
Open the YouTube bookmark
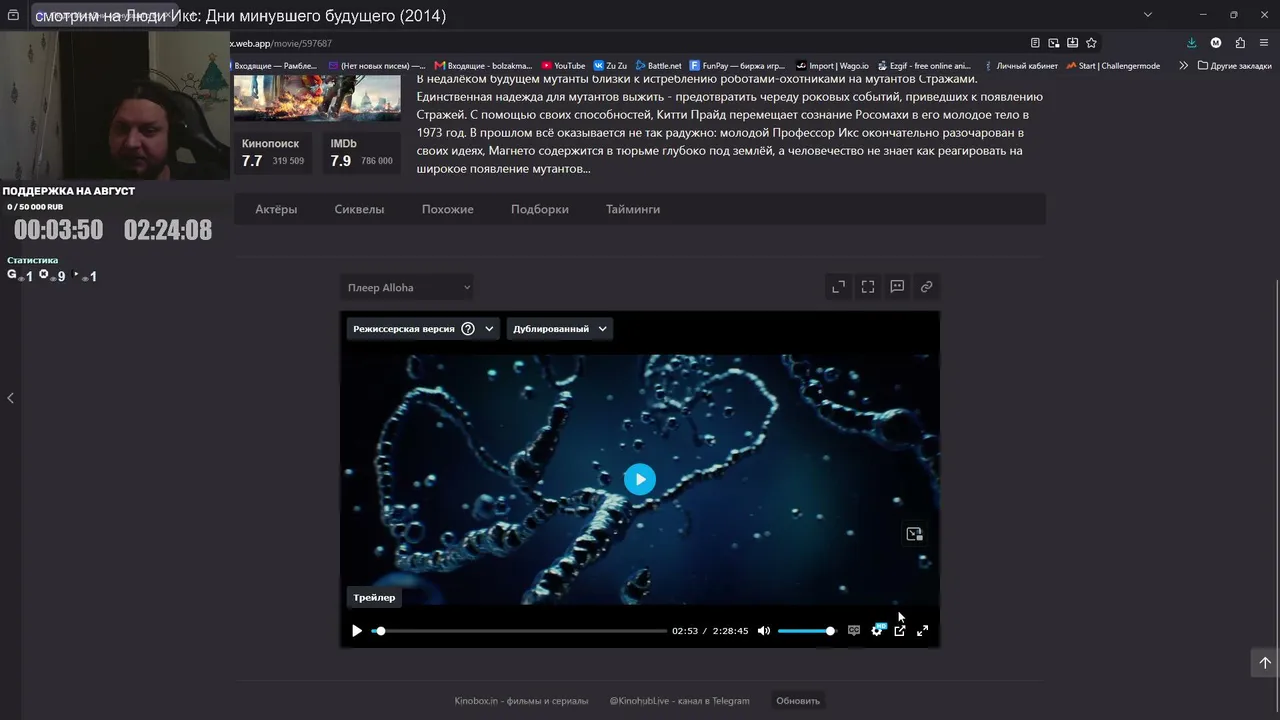click(563, 66)
